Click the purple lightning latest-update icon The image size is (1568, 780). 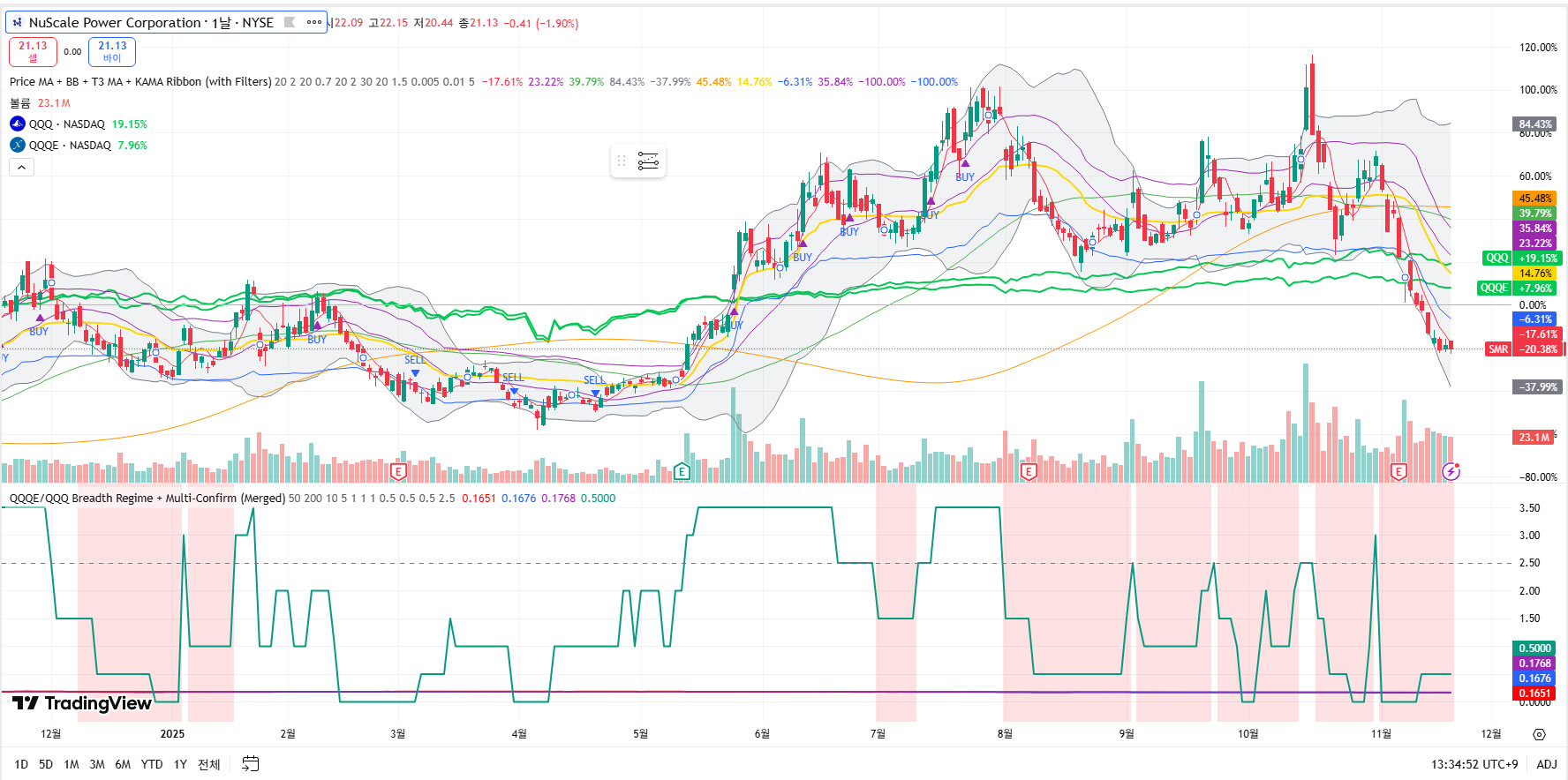pos(1451,472)
